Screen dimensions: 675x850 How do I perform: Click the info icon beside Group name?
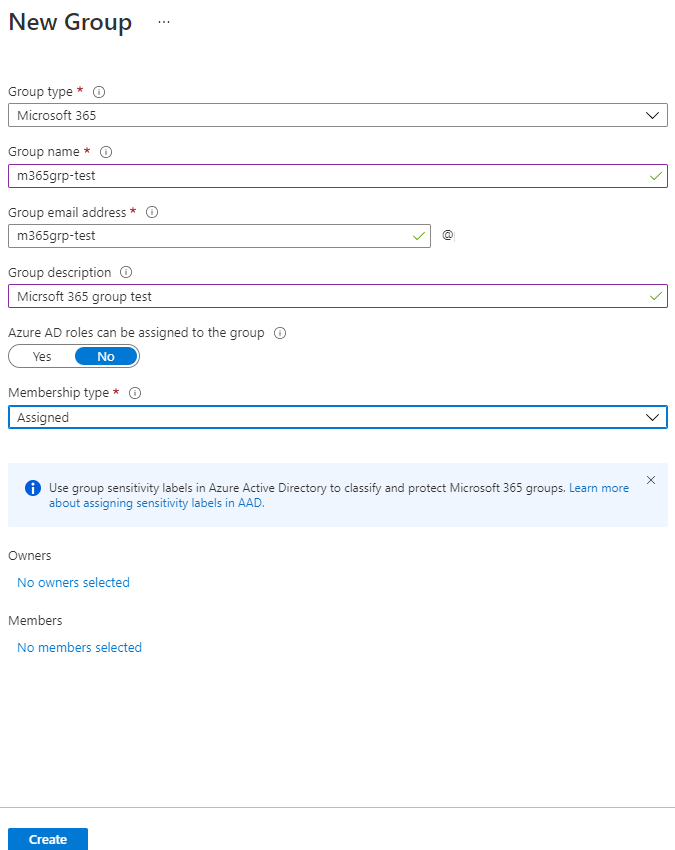click(x=106, y=151)
